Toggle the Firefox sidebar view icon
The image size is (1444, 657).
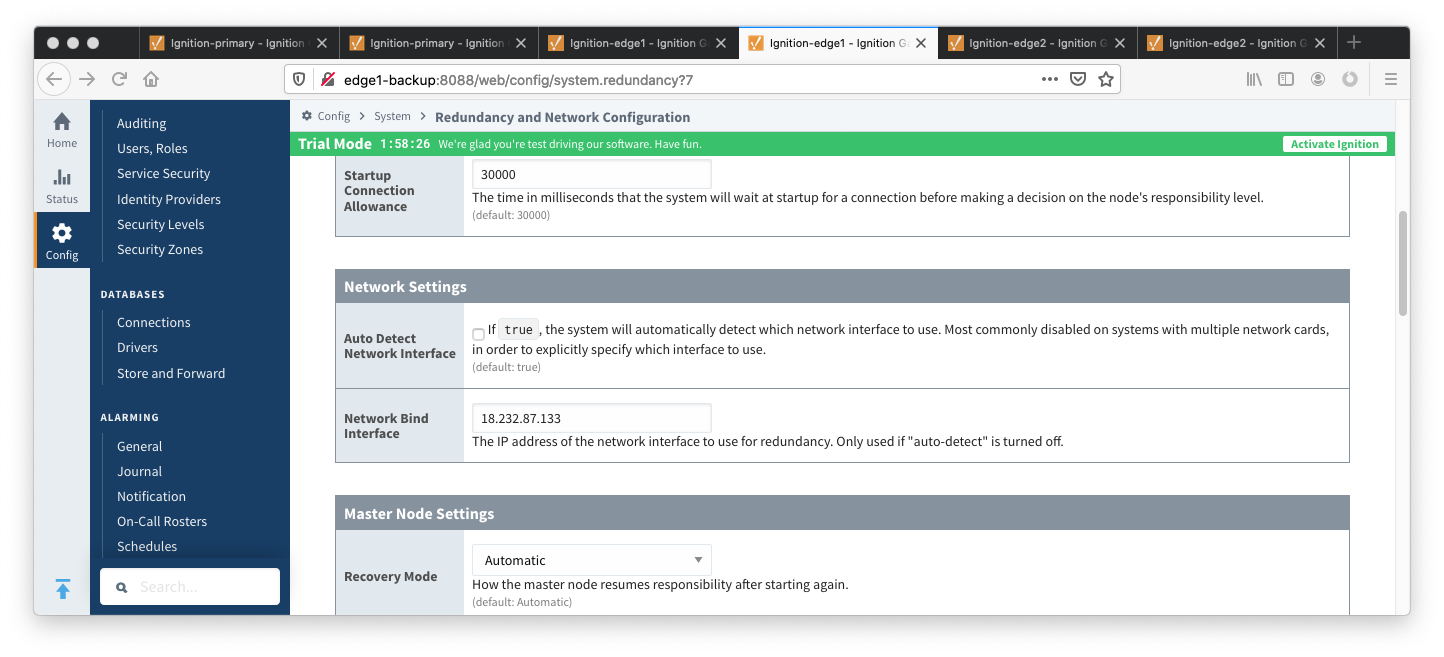point(1286,79)
